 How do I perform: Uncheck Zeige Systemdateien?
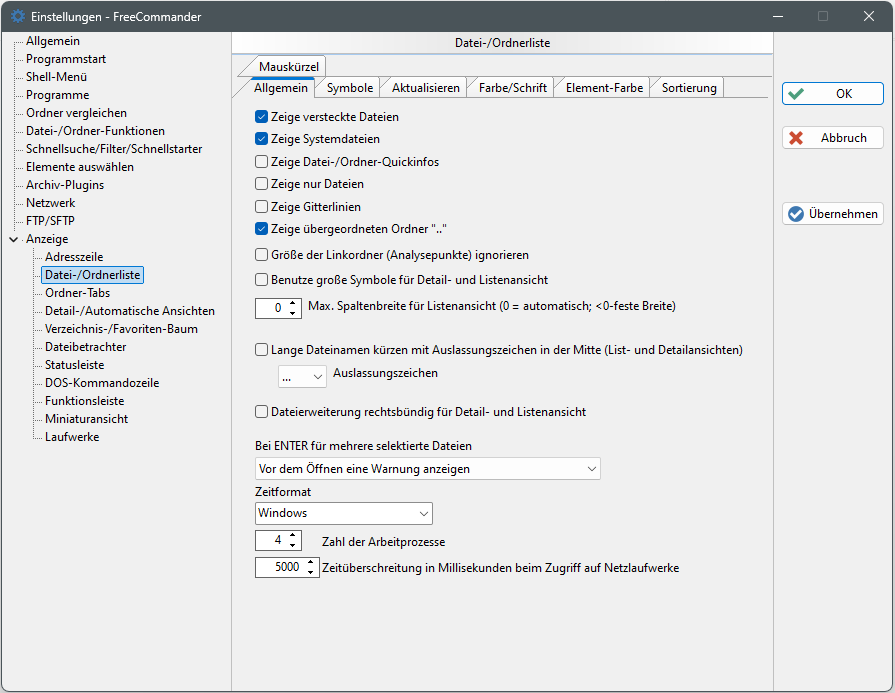point(261,139)
